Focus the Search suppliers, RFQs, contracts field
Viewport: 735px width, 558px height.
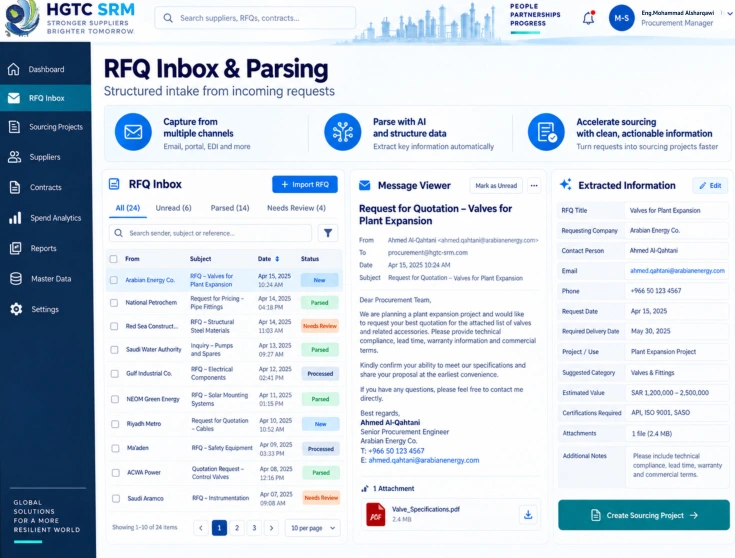pos(255,18)
